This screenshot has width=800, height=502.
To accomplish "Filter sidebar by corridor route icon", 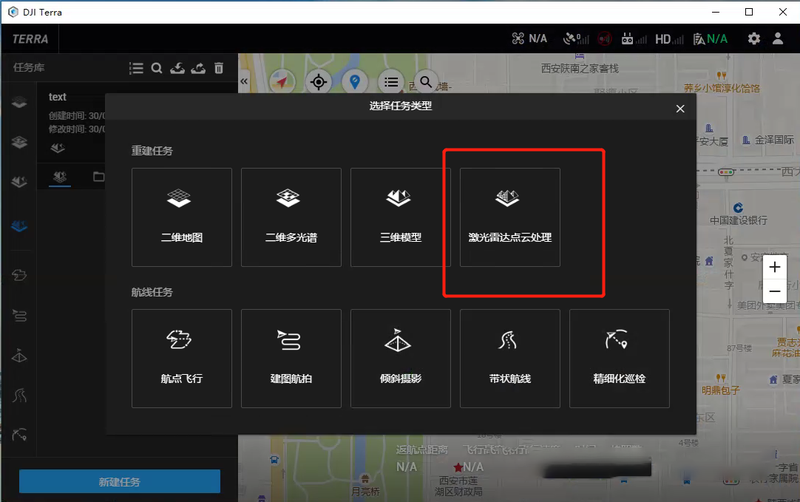I will [x=19, y=395].
